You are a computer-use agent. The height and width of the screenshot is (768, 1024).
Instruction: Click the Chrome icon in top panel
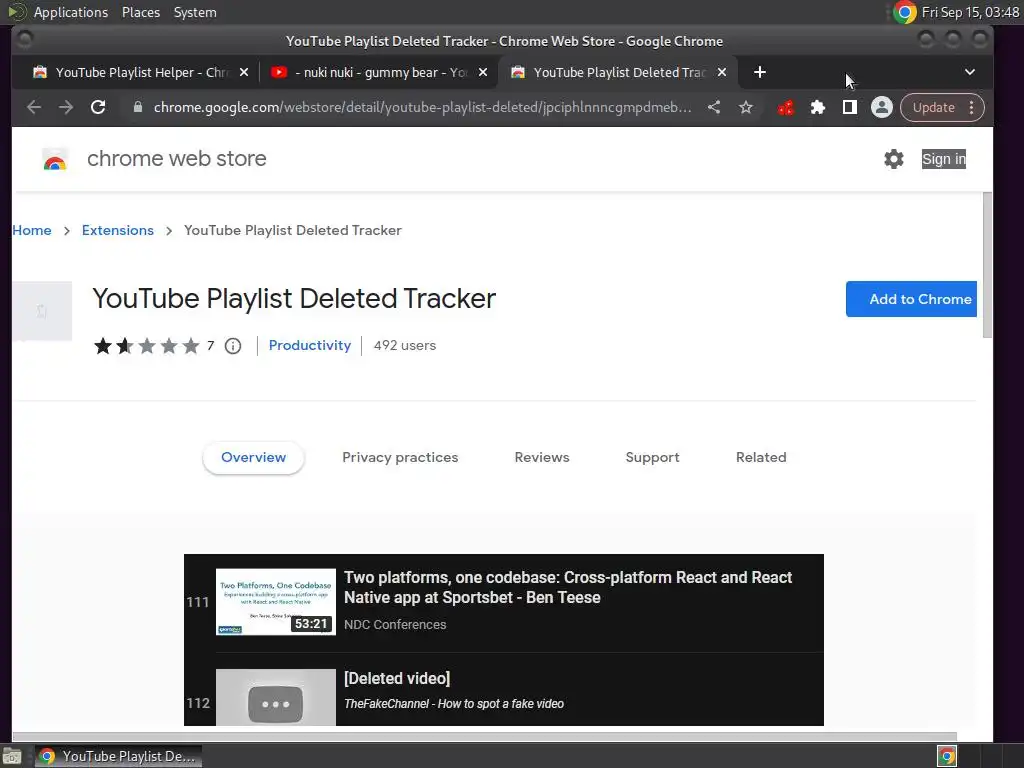(x=904, y=12)
